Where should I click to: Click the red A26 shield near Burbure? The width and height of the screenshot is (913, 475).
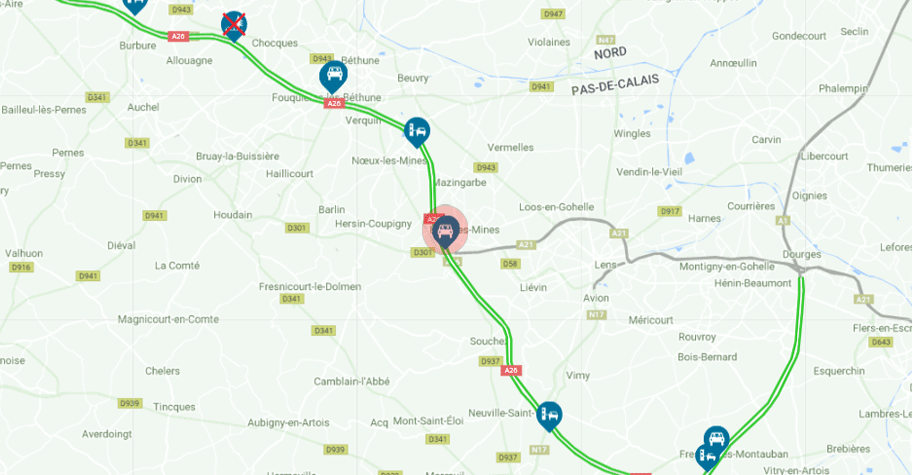click(x=178, y=36)
